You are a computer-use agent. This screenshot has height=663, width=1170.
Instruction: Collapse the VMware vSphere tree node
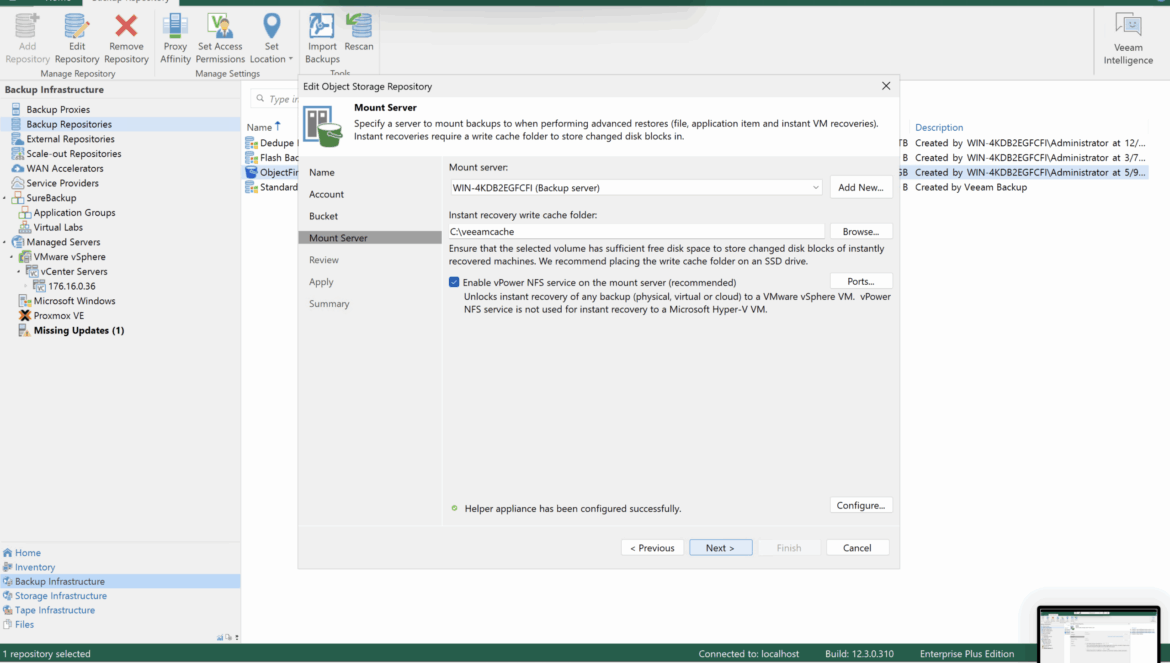tap(12, 257)
